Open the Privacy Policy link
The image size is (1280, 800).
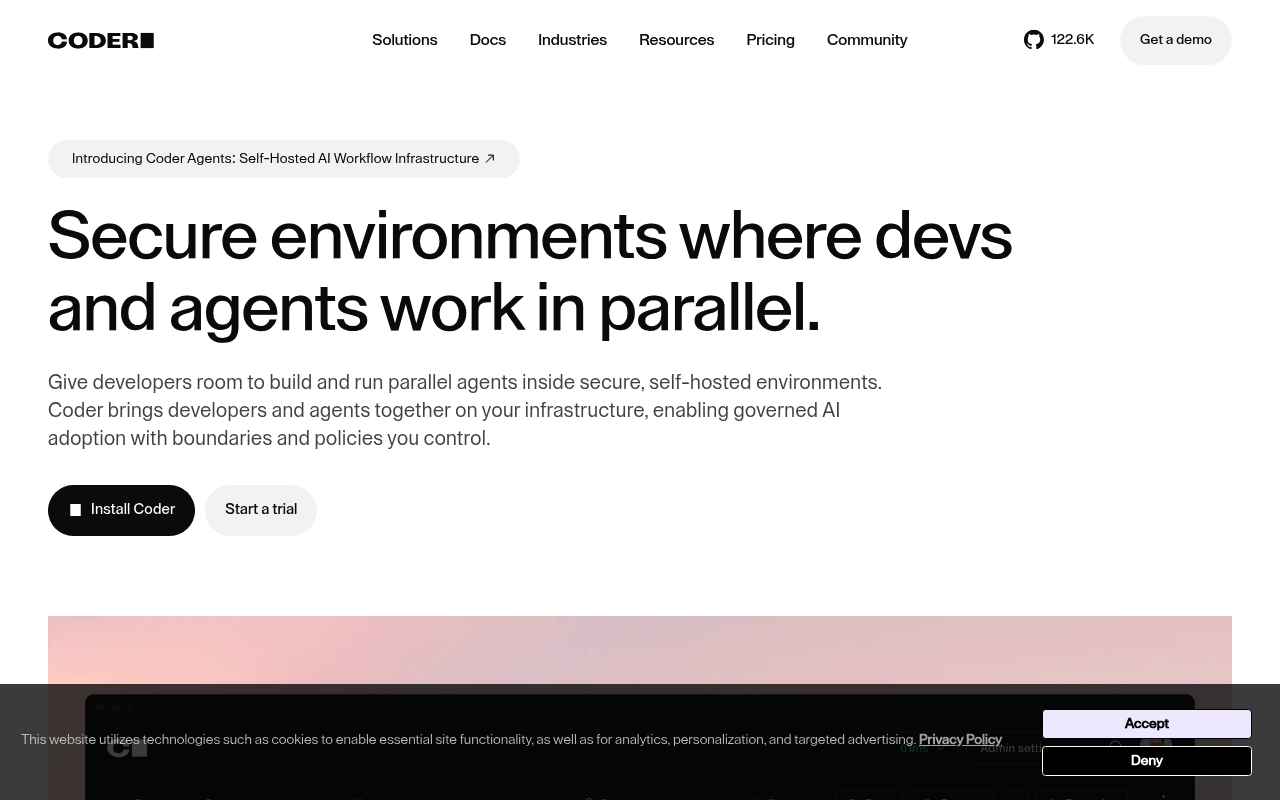point(960,740)
